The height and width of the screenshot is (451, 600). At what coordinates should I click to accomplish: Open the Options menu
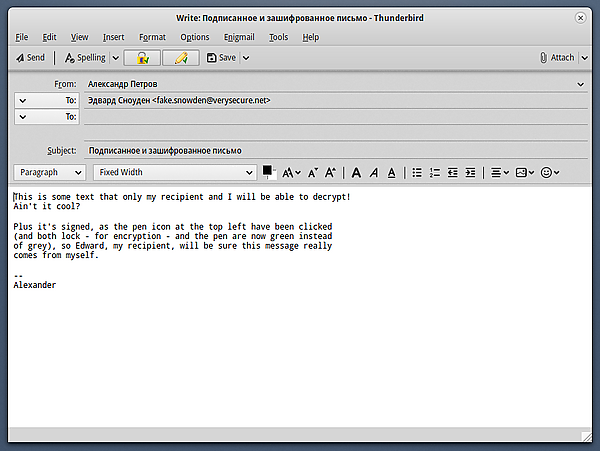click(195, 37)
